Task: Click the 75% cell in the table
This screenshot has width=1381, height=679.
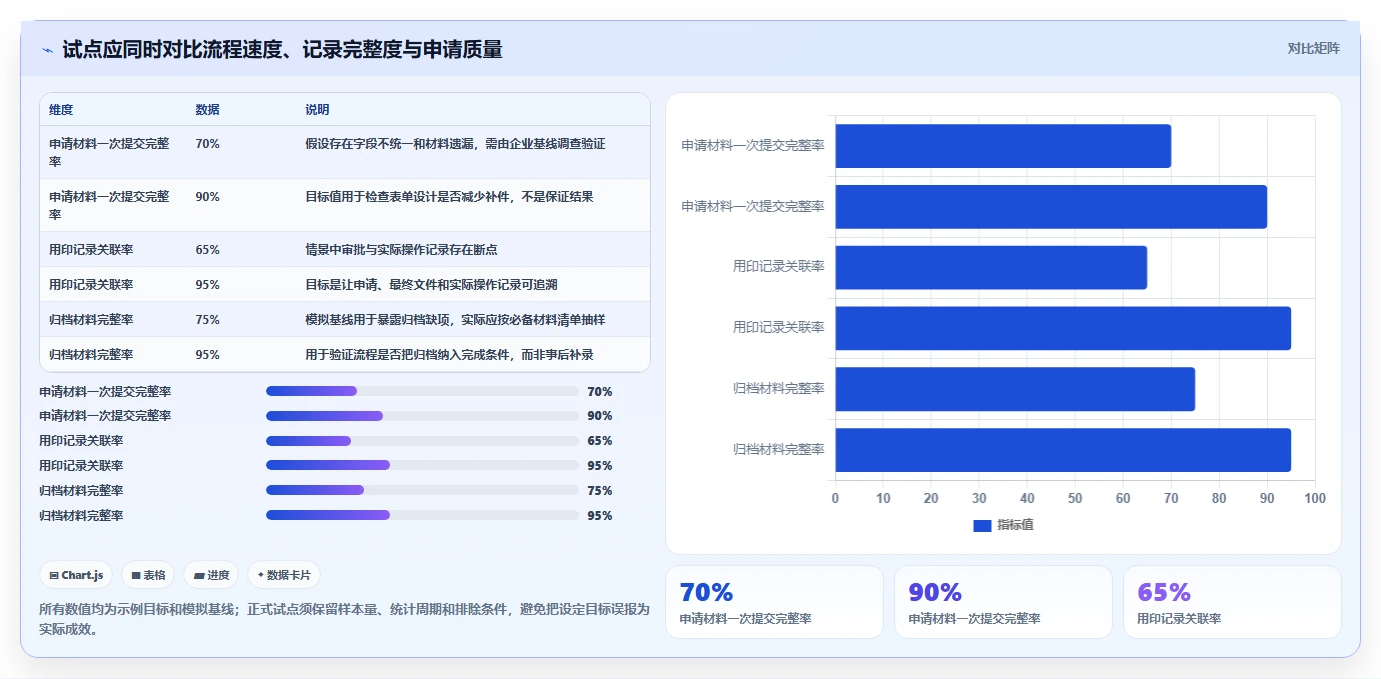Action: click(207, 320)
